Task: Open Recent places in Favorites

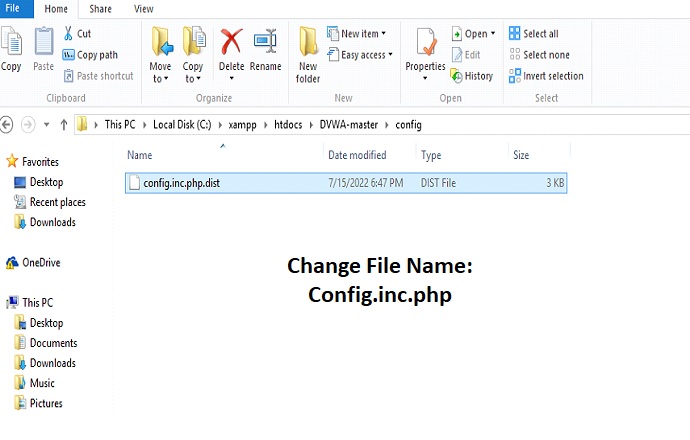Action: point(50,202)
